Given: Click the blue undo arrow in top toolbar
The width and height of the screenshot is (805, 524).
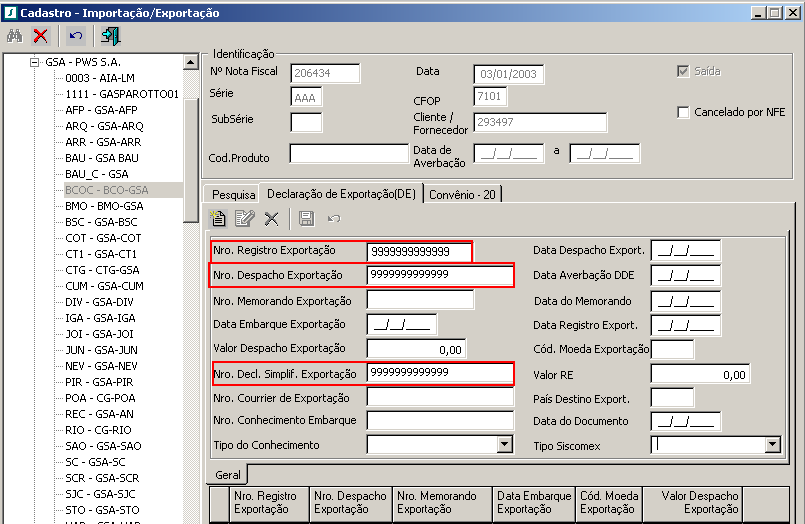Looking at the screenshot, I should pos(76,36).
